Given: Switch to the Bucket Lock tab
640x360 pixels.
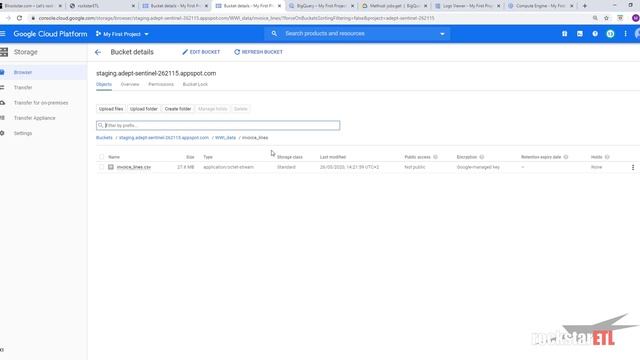Looking at the screenshot, I should click(195, 84).
